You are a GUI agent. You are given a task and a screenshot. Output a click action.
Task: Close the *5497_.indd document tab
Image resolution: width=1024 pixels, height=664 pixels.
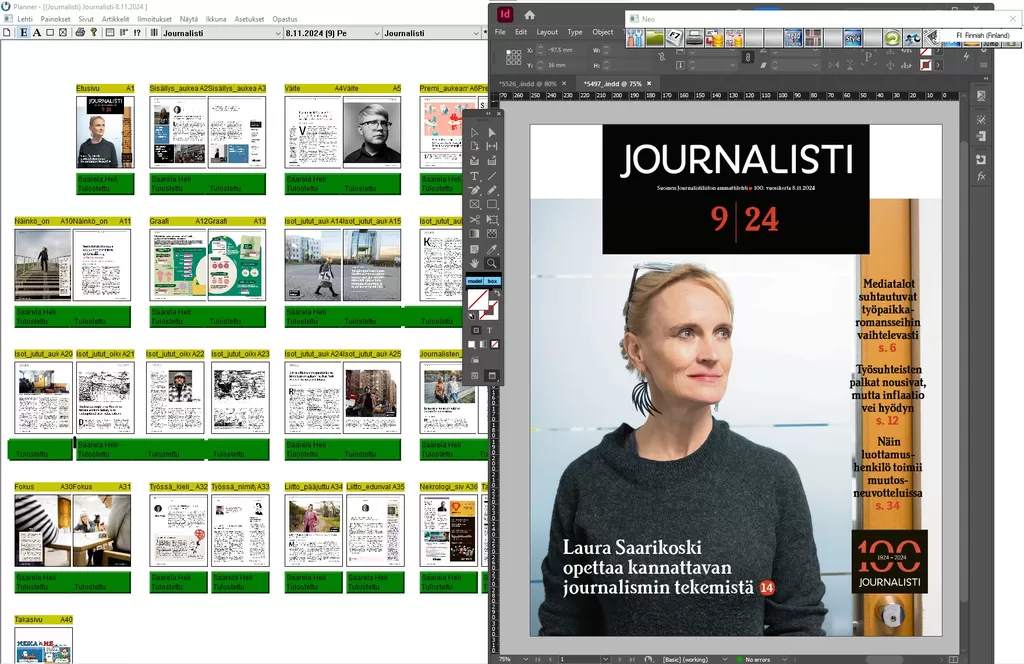[649, 84]
